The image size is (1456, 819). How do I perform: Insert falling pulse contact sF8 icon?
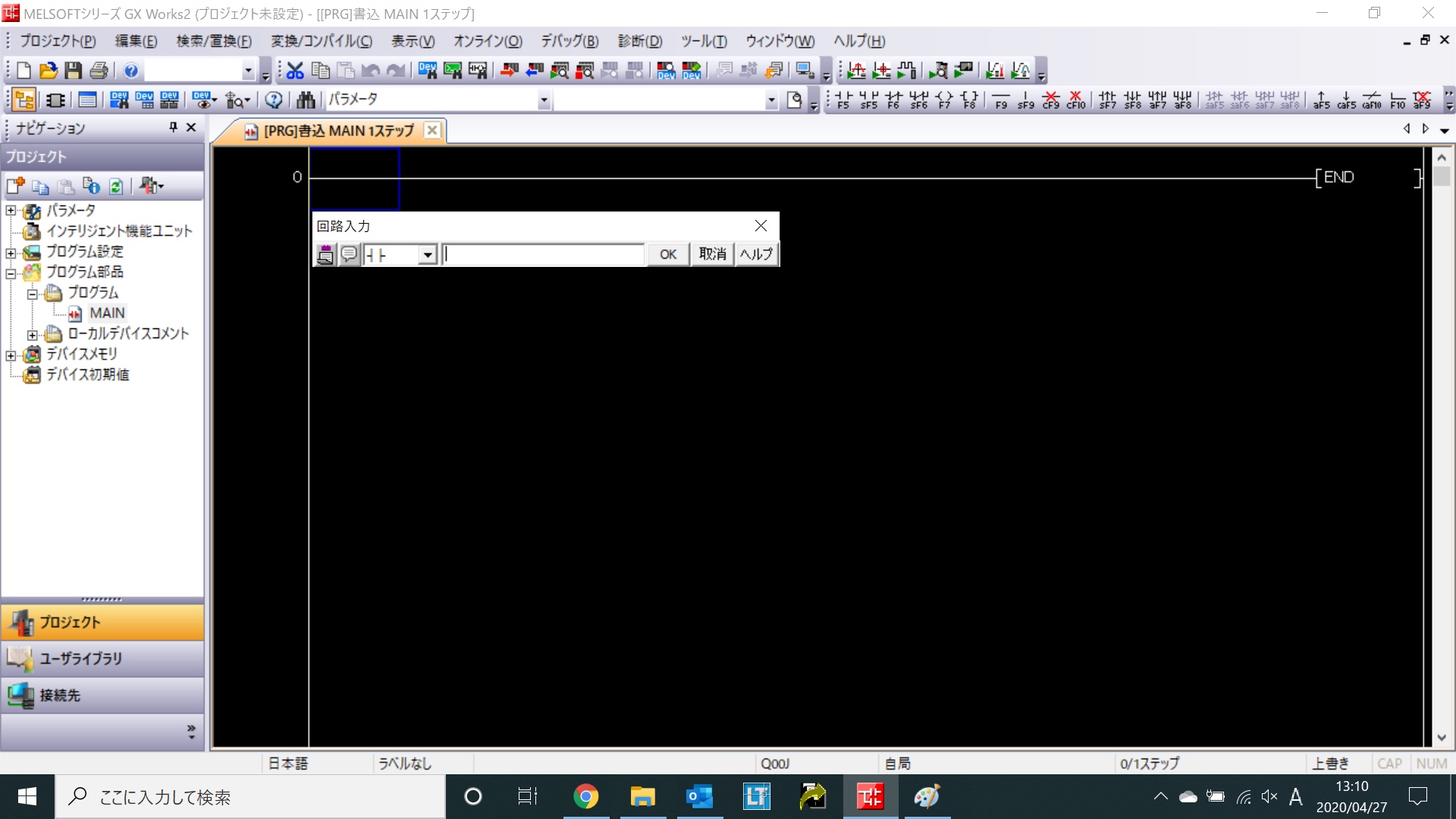click(x=1133, y=100)
